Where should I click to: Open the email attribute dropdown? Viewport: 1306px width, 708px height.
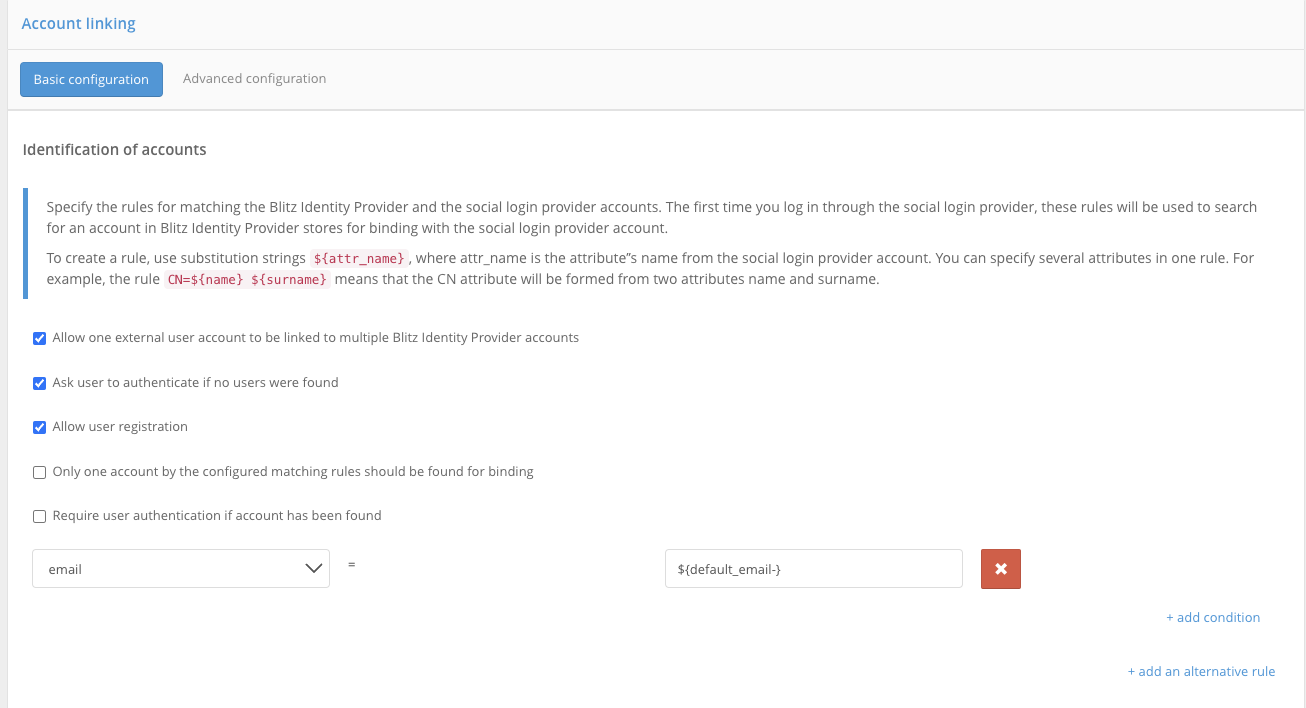tap(181, 568)
